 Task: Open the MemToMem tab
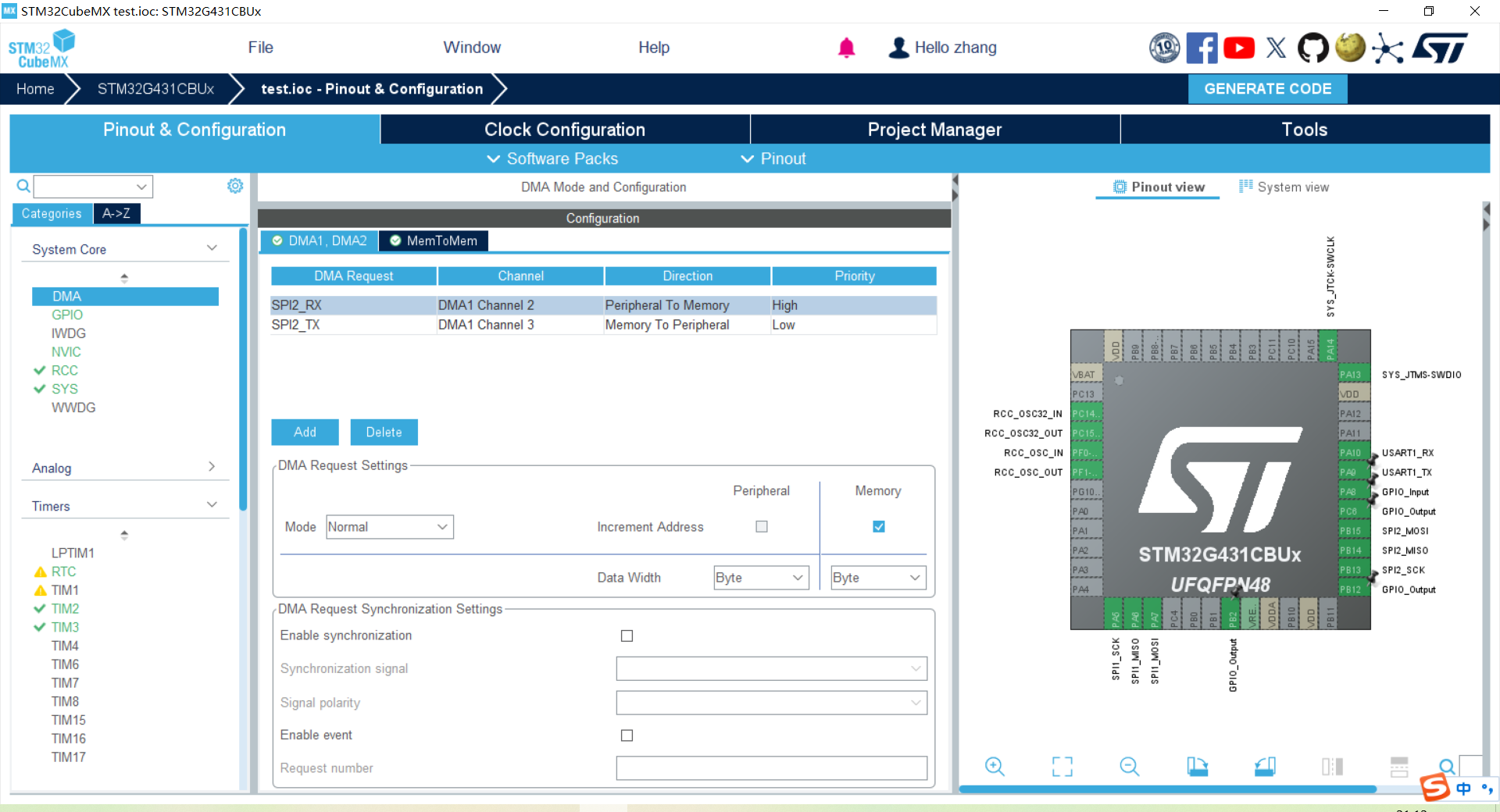434,240
